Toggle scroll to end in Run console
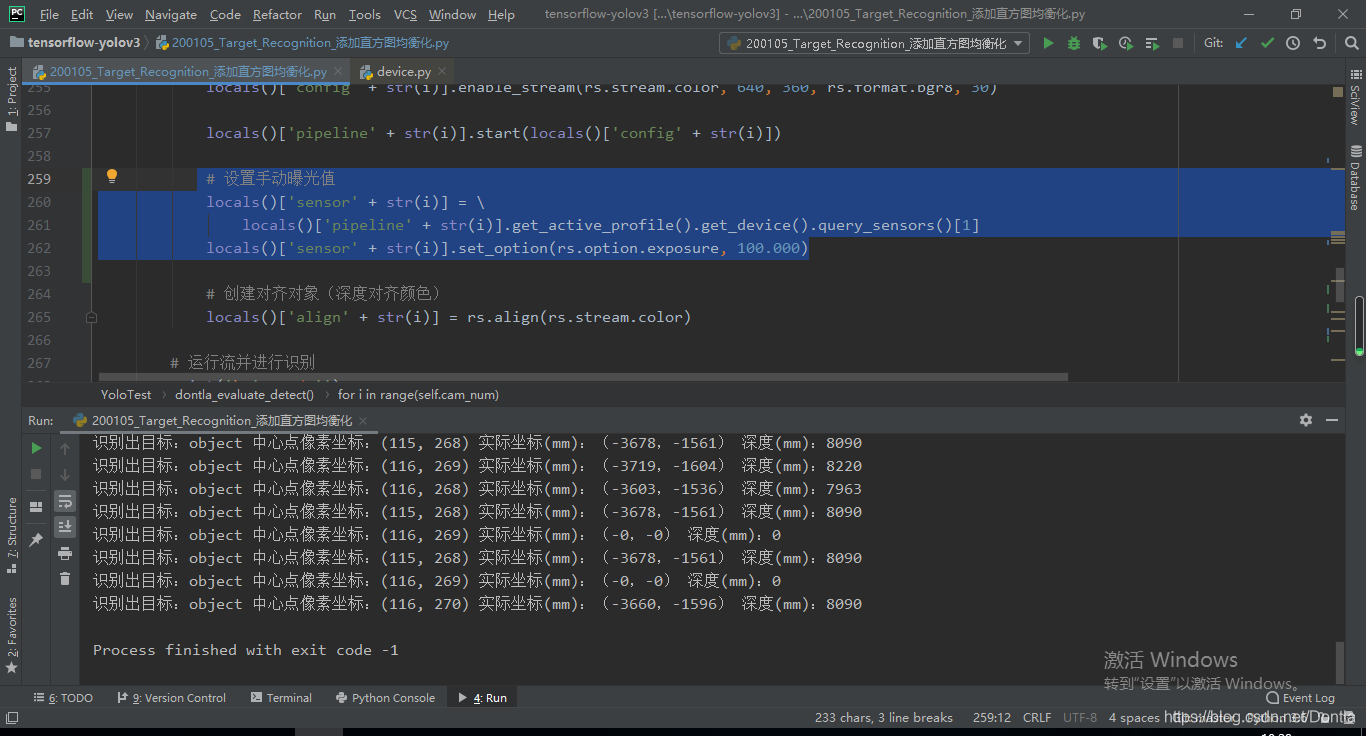This screenshot has height=736, width=1366. (65, 526)
